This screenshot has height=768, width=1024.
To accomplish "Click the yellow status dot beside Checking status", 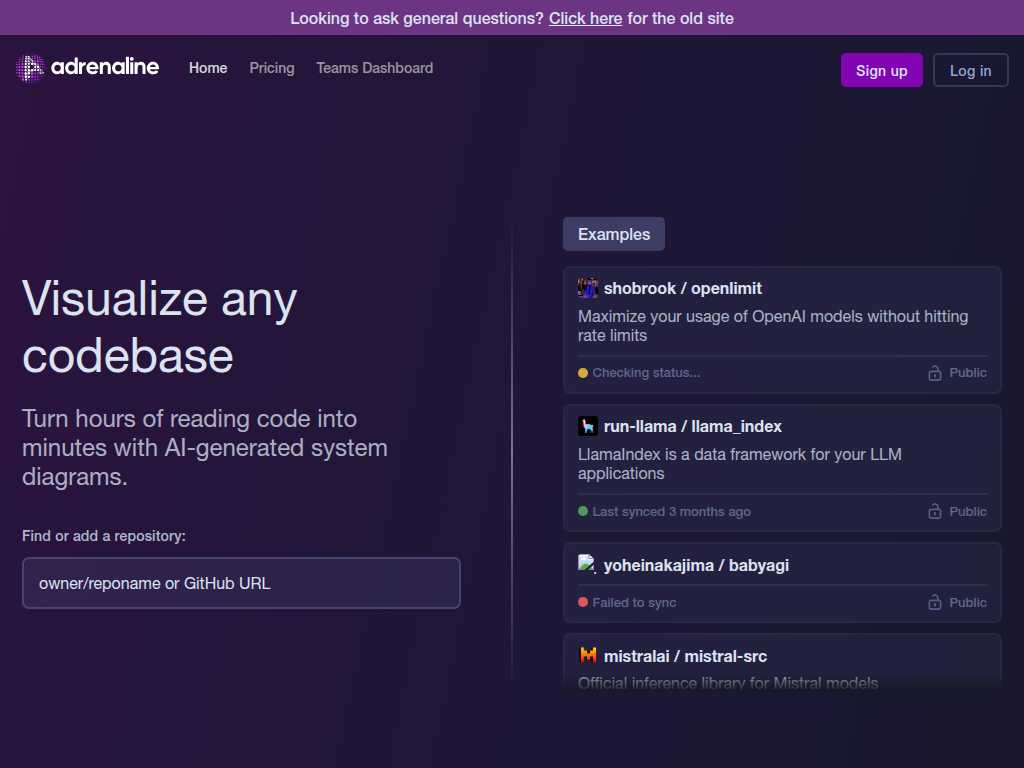I will pyautogui.click(x=583, y=373).
